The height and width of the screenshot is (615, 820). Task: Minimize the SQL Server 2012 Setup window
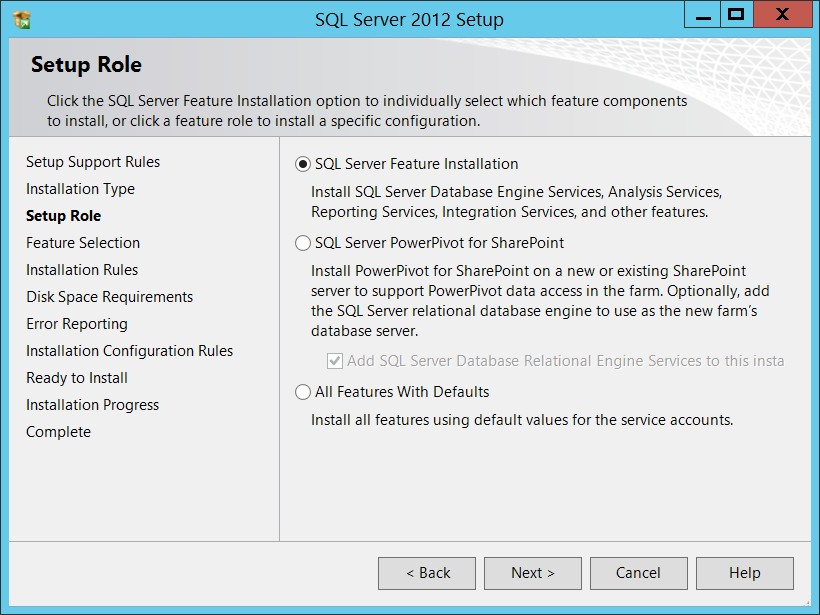pyautogui.click(x=703, y=15)
